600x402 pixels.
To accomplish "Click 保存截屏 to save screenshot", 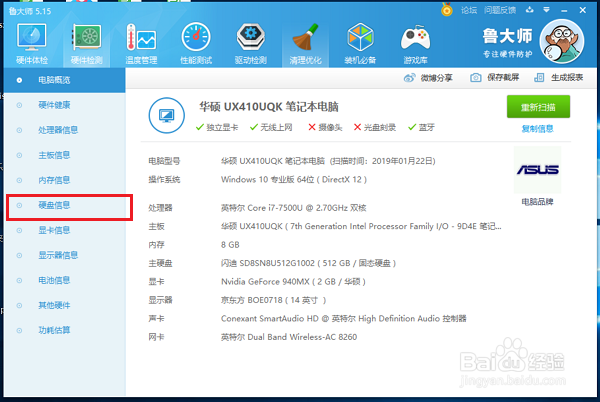I will pos(494,78).
